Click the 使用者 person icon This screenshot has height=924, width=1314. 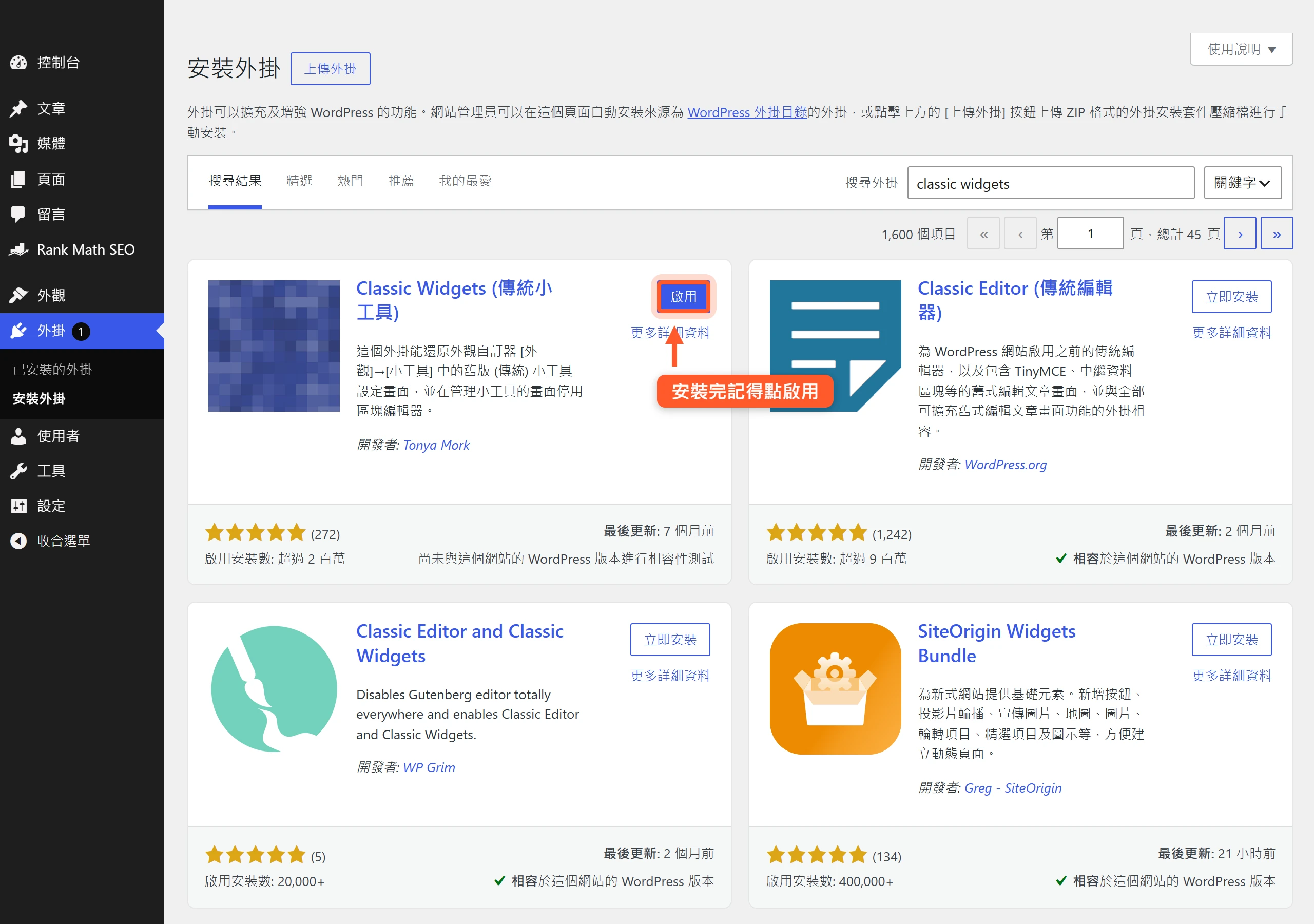18,436
